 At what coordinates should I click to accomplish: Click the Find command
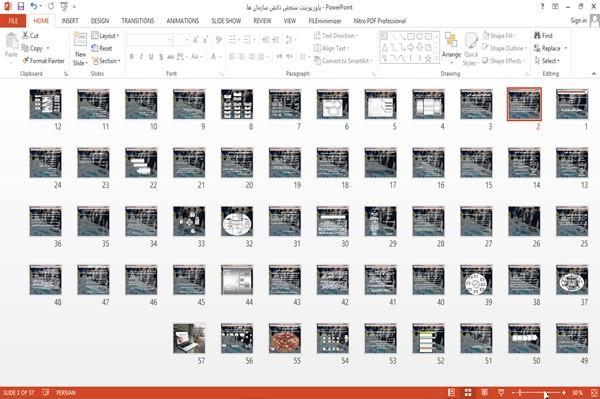[543, 36]
